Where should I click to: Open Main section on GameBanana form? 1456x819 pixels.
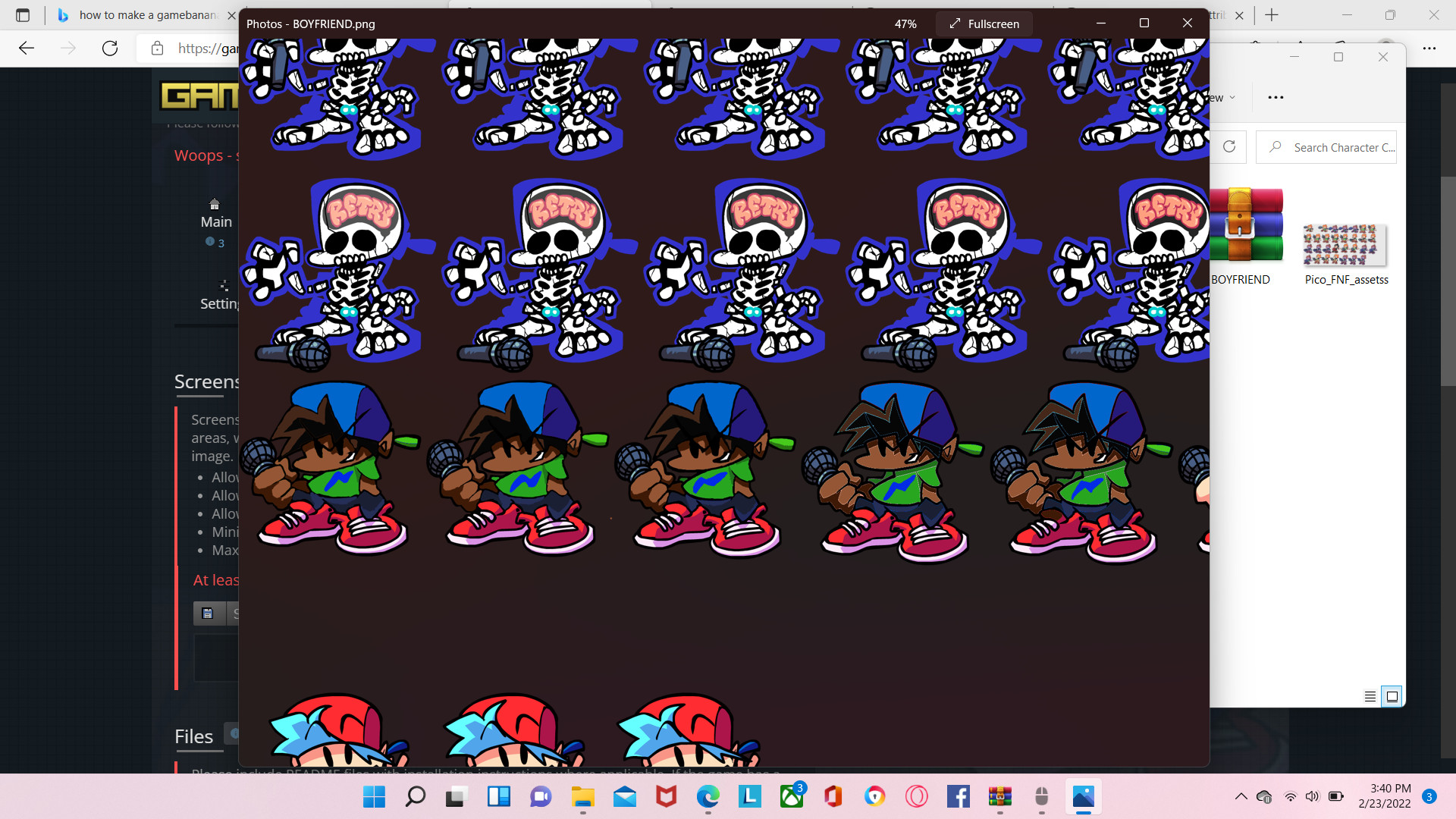(x=216, y=221)
